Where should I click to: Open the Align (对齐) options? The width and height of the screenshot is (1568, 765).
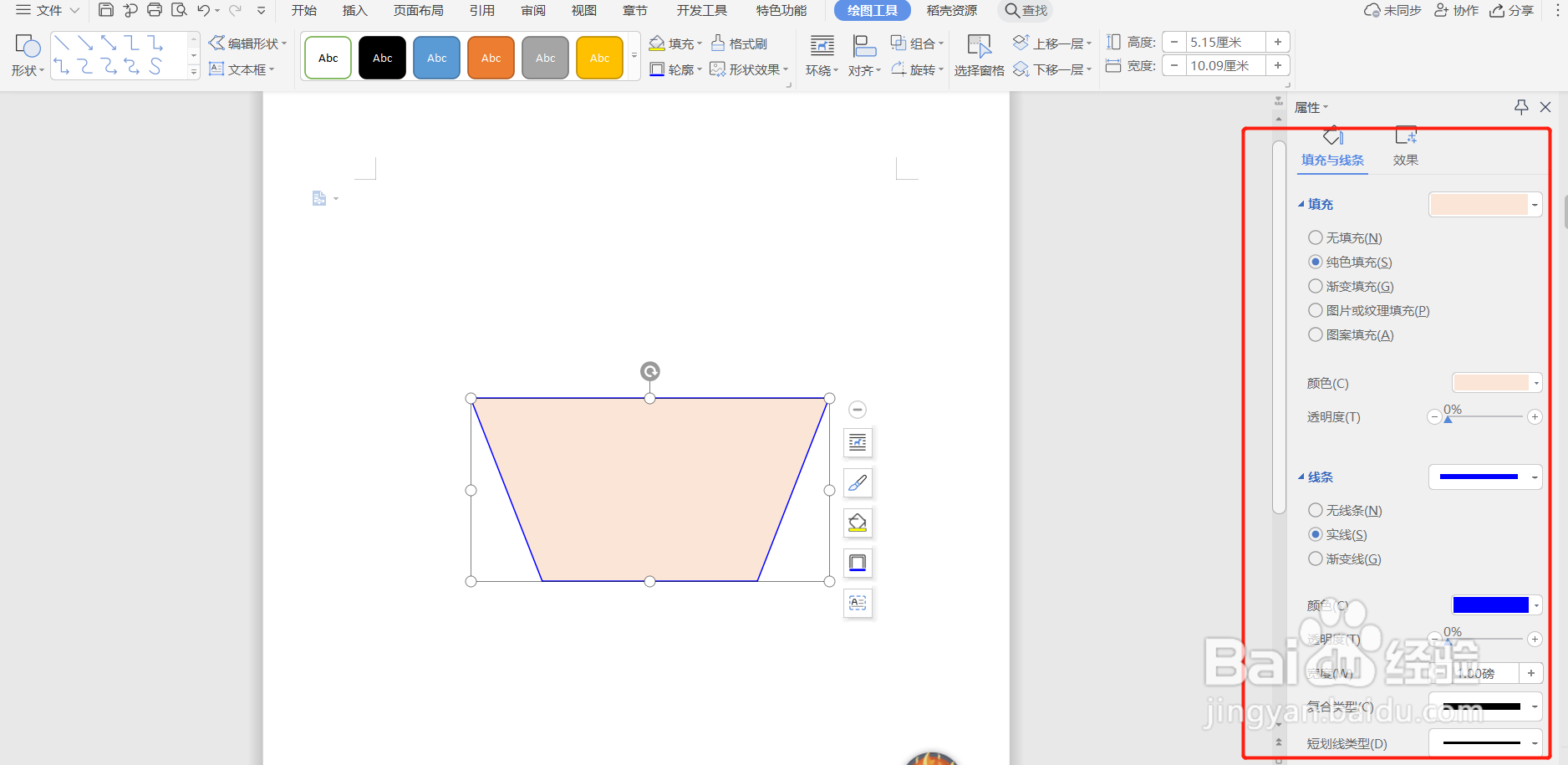pos(864,56)
